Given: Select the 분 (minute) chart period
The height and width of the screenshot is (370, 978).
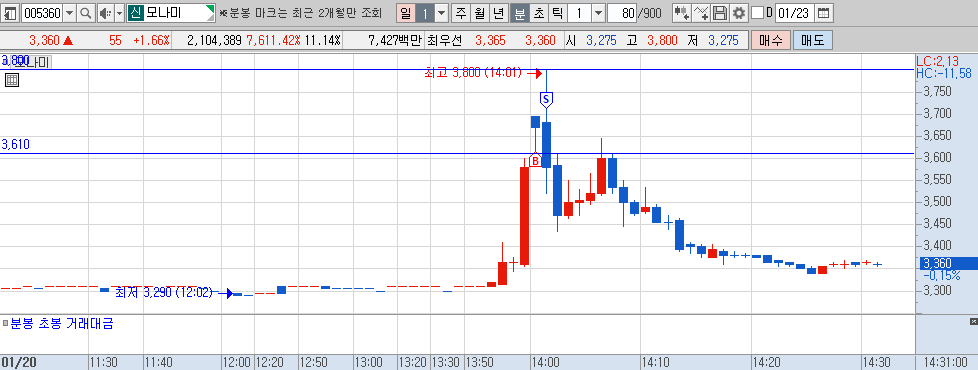Looking at the screenshot, I should (519, 12).
